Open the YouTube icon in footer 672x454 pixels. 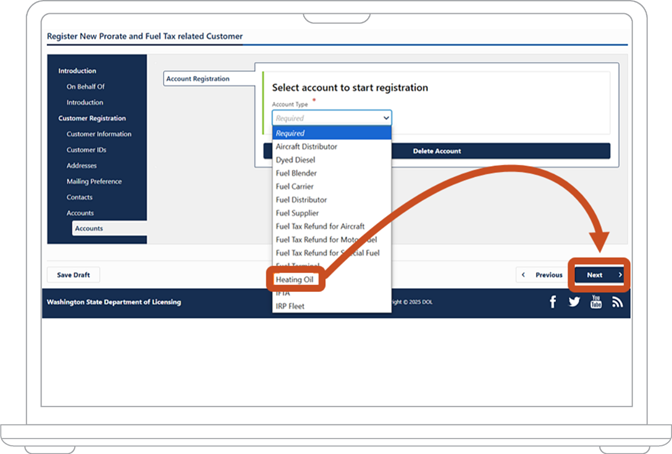596,301
